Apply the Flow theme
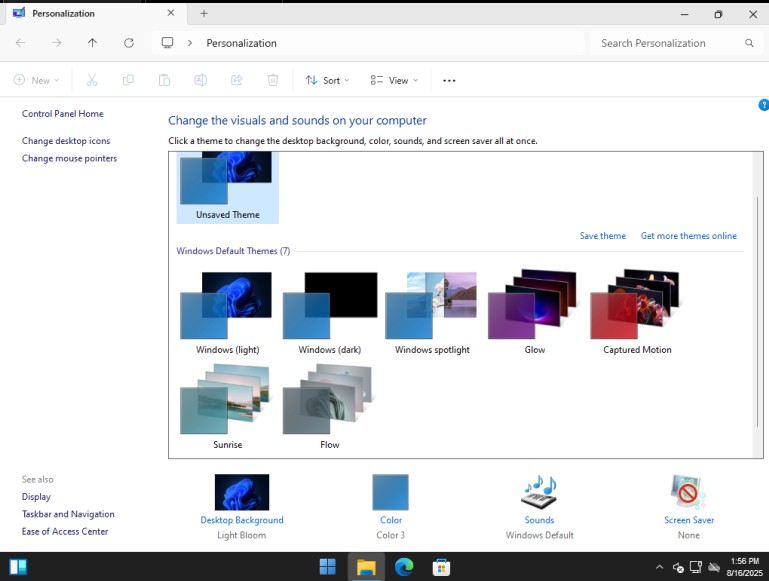The image size is (769, 581). click(330, 407)
